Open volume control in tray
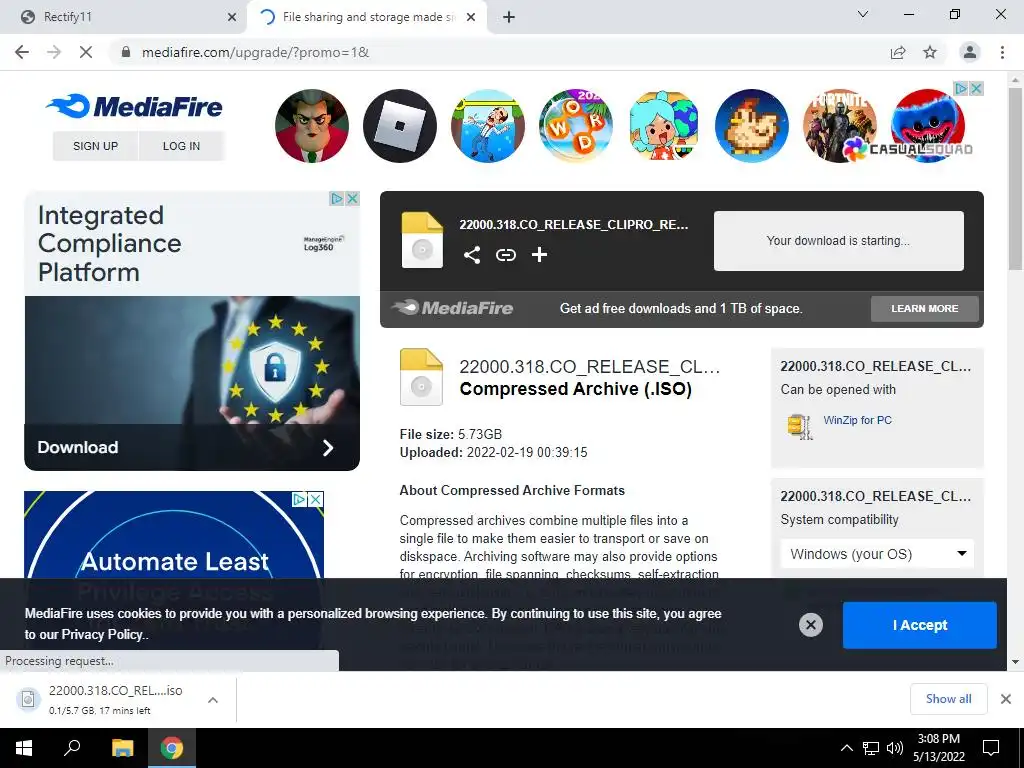Viewport: 1024px width, 768px height. [x=895, y=748]
